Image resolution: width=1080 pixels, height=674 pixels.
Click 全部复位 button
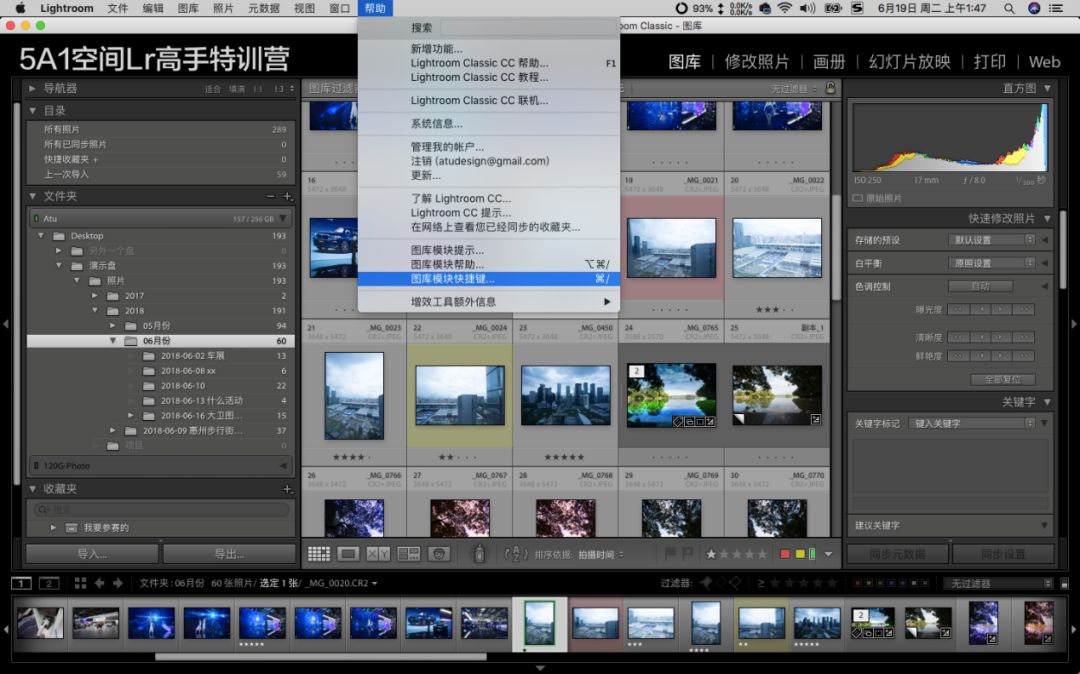[1002, 379]
